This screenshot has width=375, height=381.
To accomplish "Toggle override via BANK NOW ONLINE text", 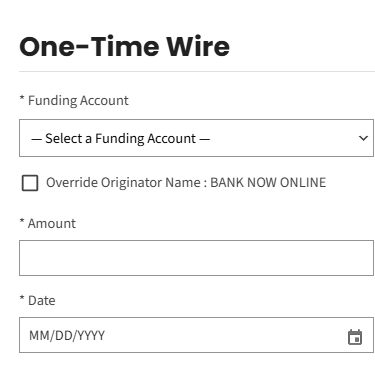I will pos(268,183).
